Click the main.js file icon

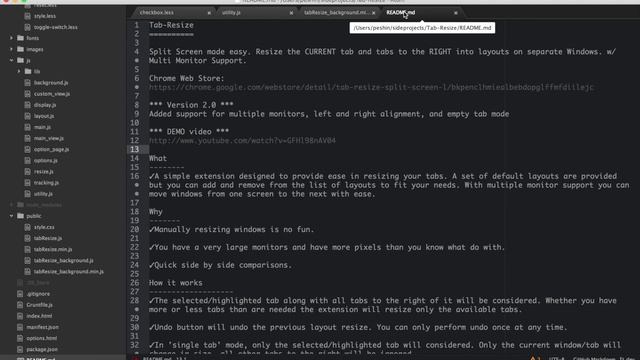pos(27,127)
